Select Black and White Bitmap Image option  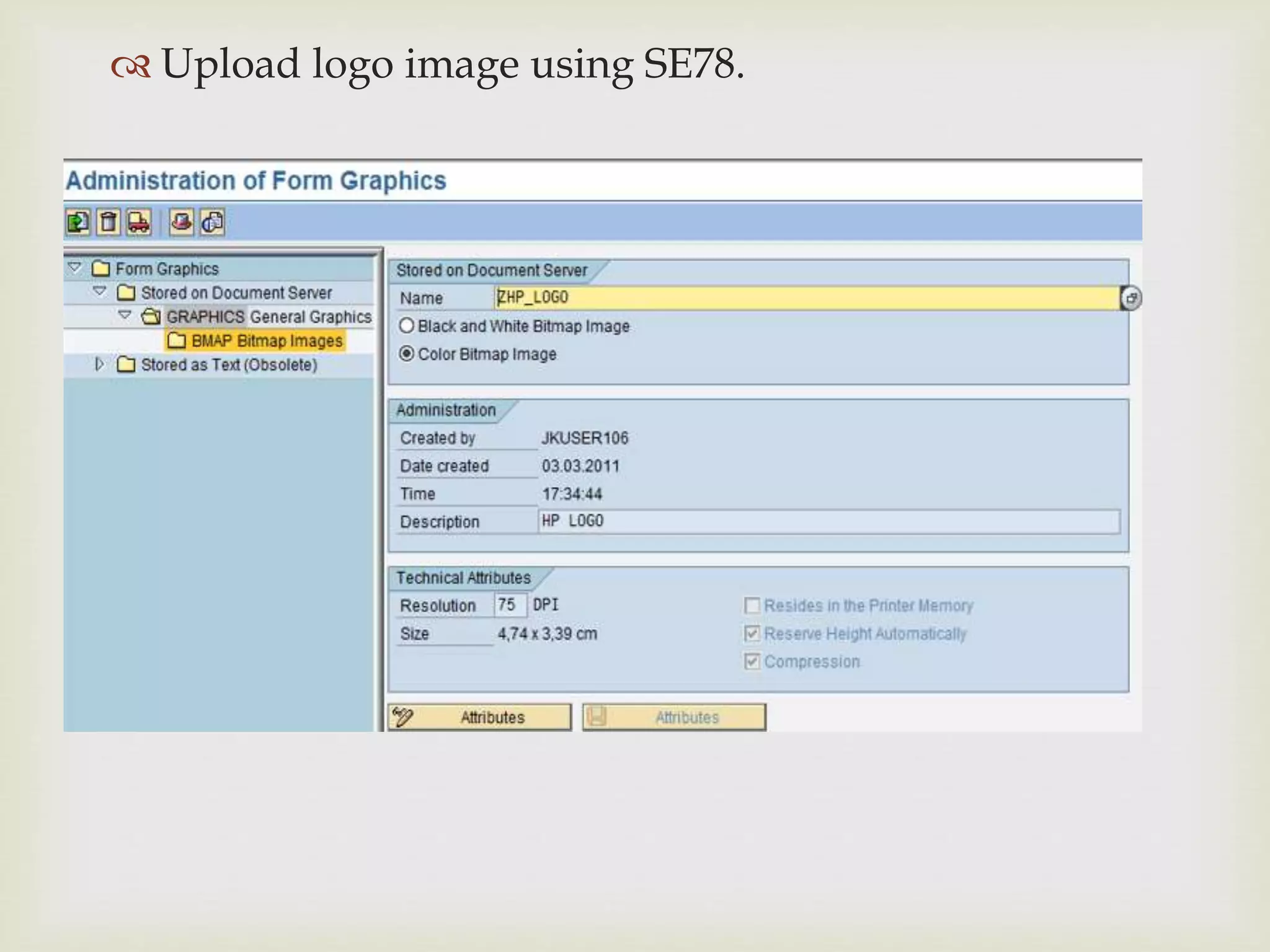tap(407, 326)
